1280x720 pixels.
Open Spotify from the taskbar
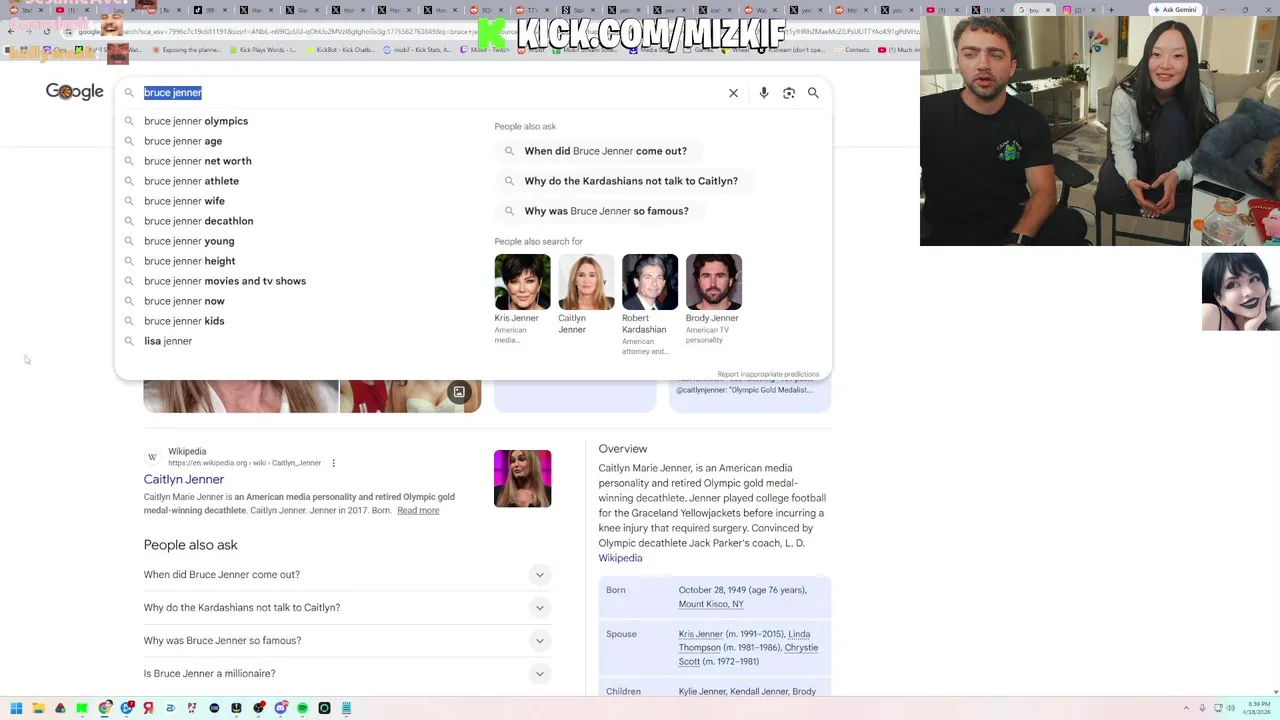(302, 708)
